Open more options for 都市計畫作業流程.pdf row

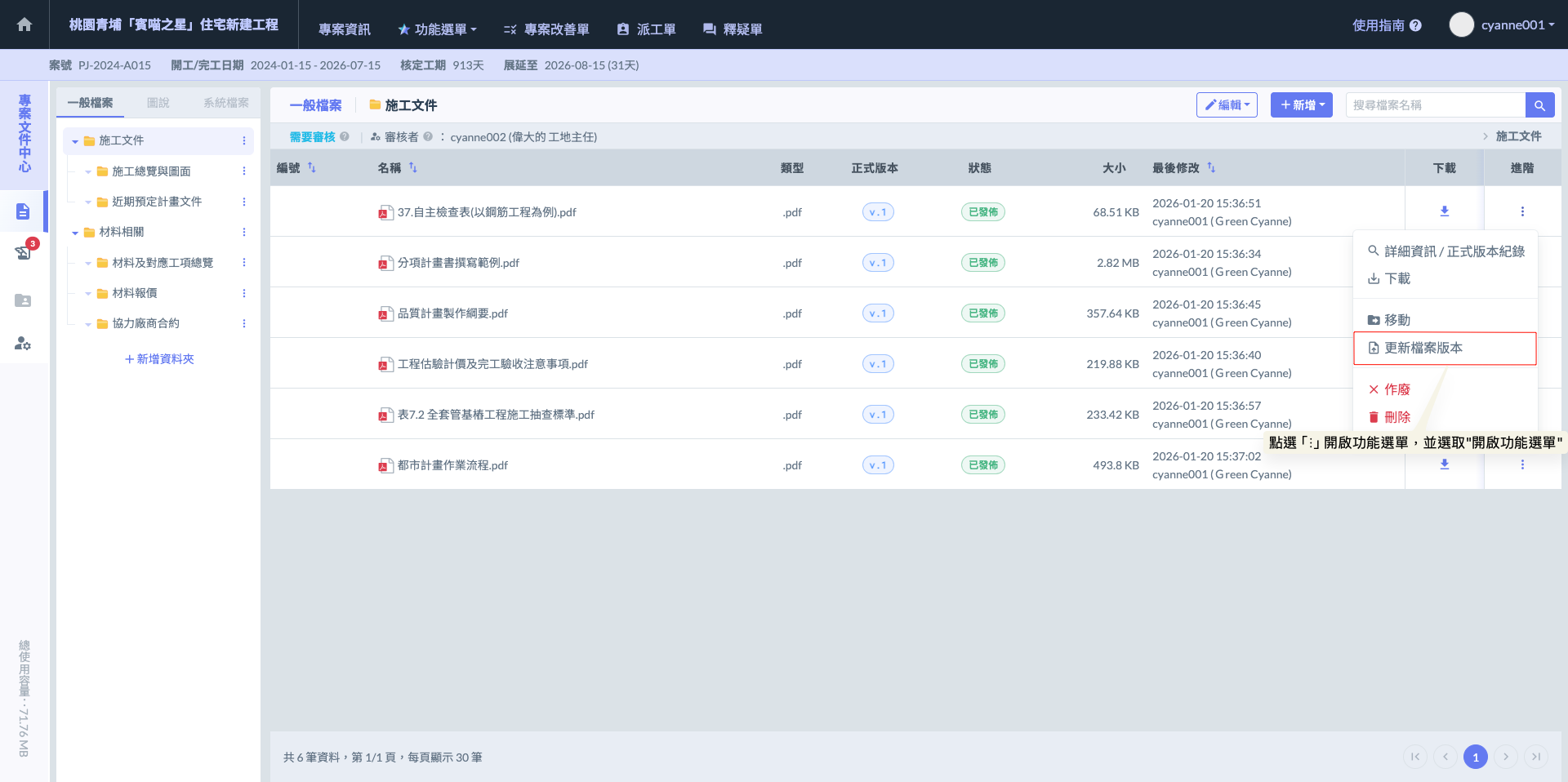click(x=1522, y=464)
